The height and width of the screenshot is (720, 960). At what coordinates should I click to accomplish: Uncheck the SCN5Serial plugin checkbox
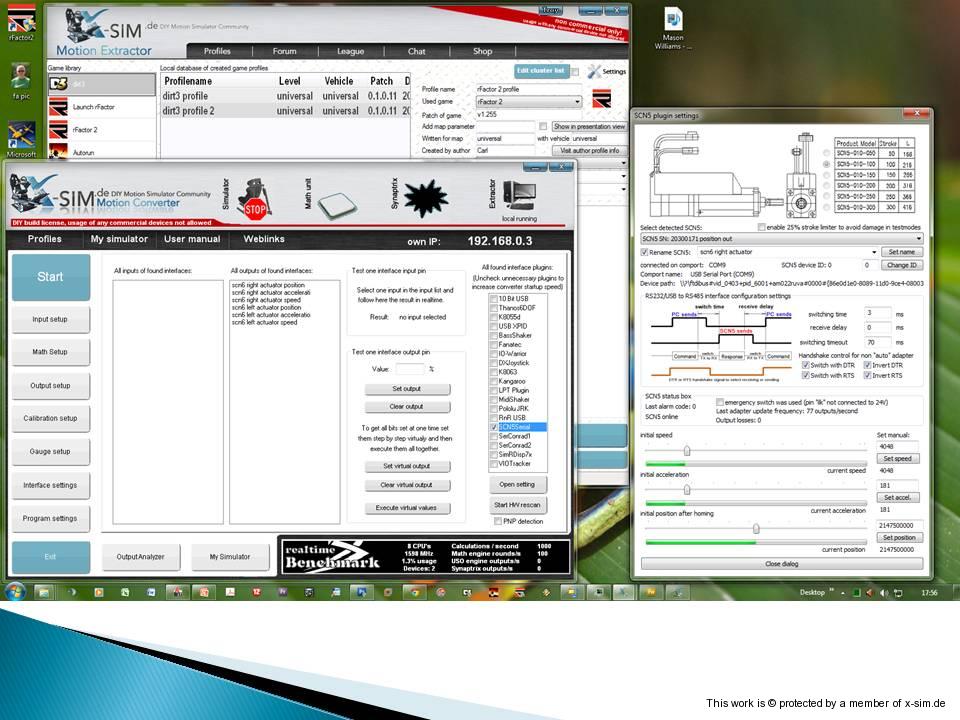pyautogui.click(x=493, y=427)
